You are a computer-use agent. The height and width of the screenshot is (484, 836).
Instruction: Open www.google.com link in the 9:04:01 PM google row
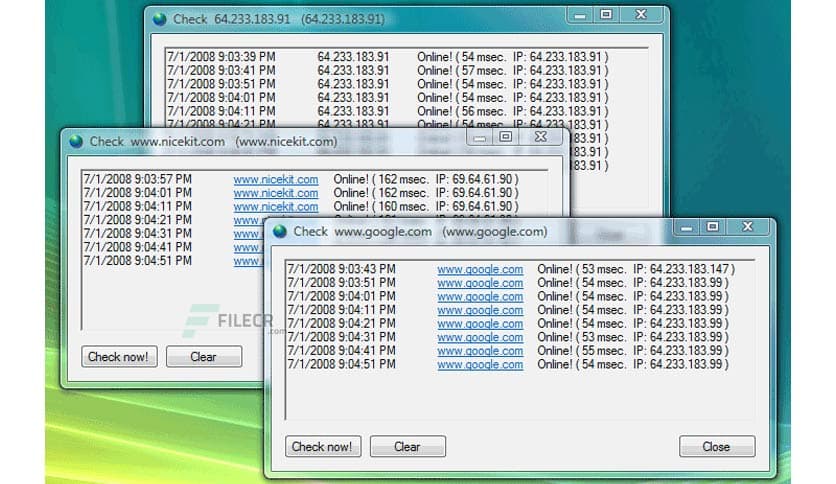point(480,296)
